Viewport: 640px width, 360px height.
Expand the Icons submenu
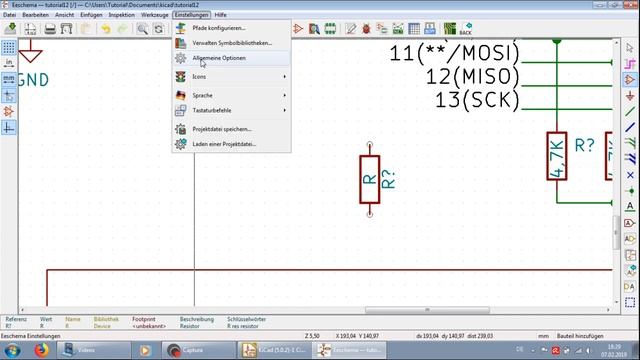tap(231, 77)
